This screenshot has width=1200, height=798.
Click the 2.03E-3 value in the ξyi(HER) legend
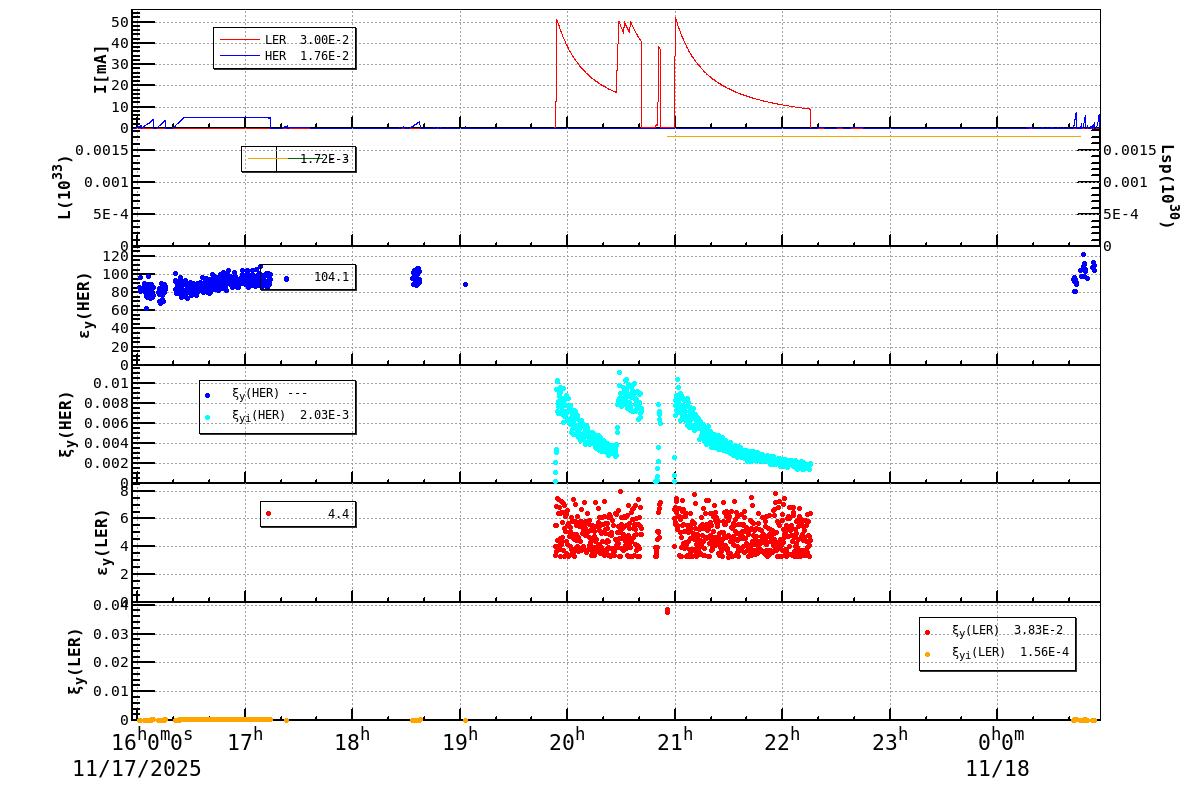tap(327, 412)
